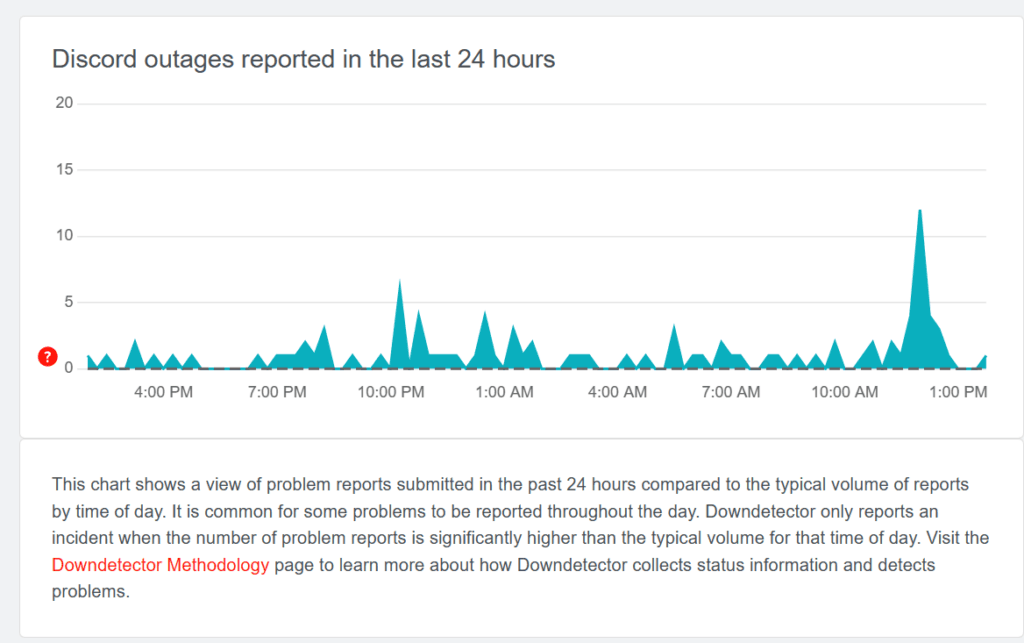The height and width of the screenshot is (643, 1024).
Task: Open the Downdetector Methodology link
Action: tap(160, 565)
